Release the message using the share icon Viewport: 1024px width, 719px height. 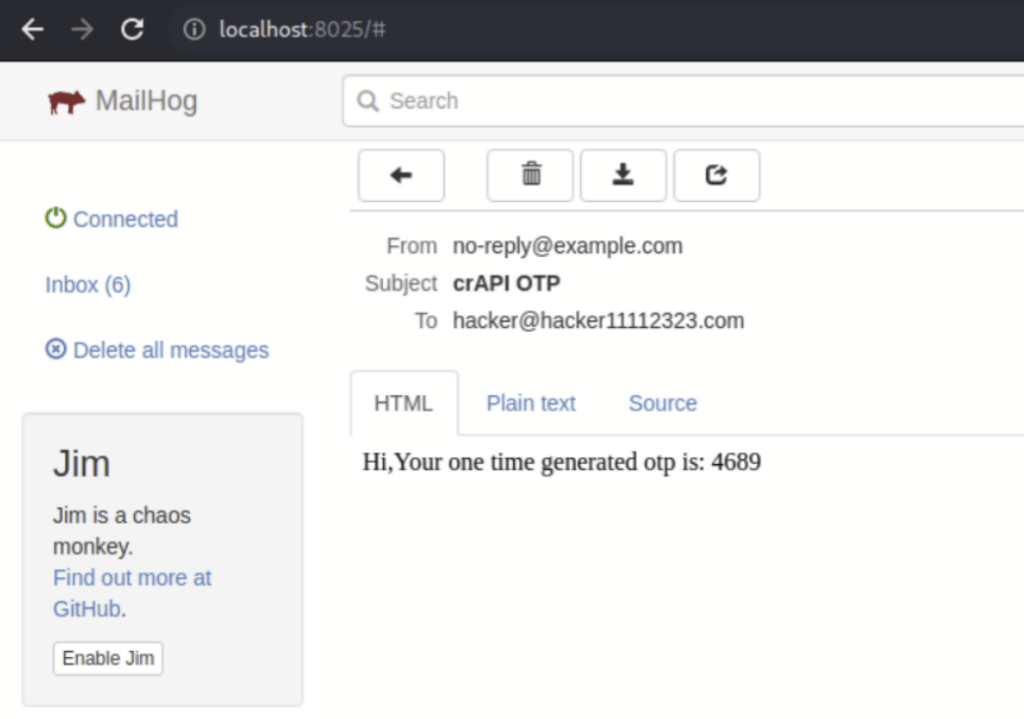[x=716, y=175]
